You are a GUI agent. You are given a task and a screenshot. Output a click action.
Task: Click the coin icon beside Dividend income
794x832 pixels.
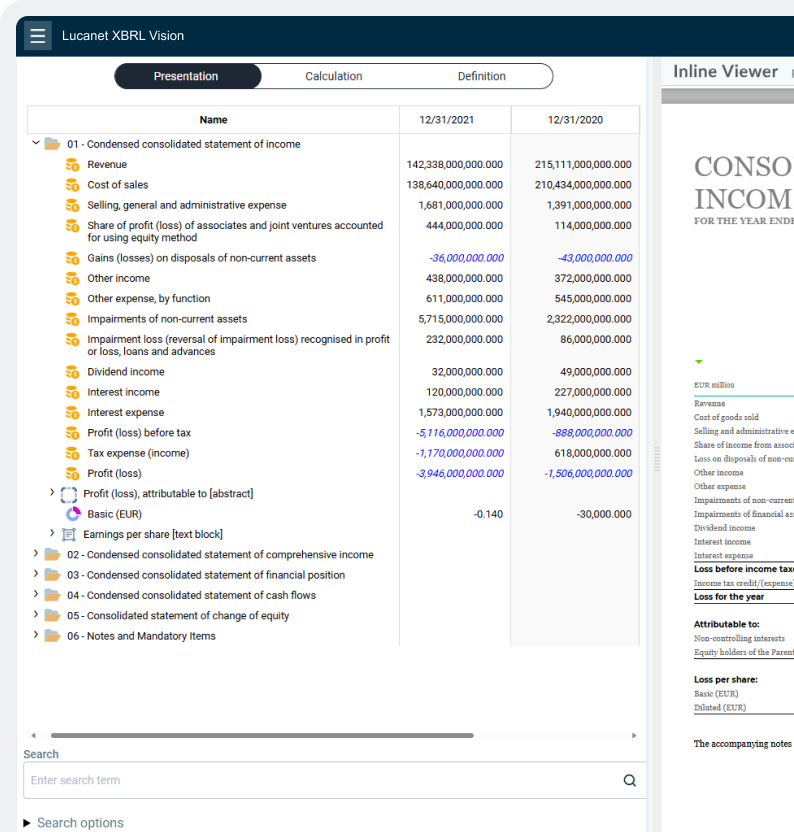click(72, 372)
